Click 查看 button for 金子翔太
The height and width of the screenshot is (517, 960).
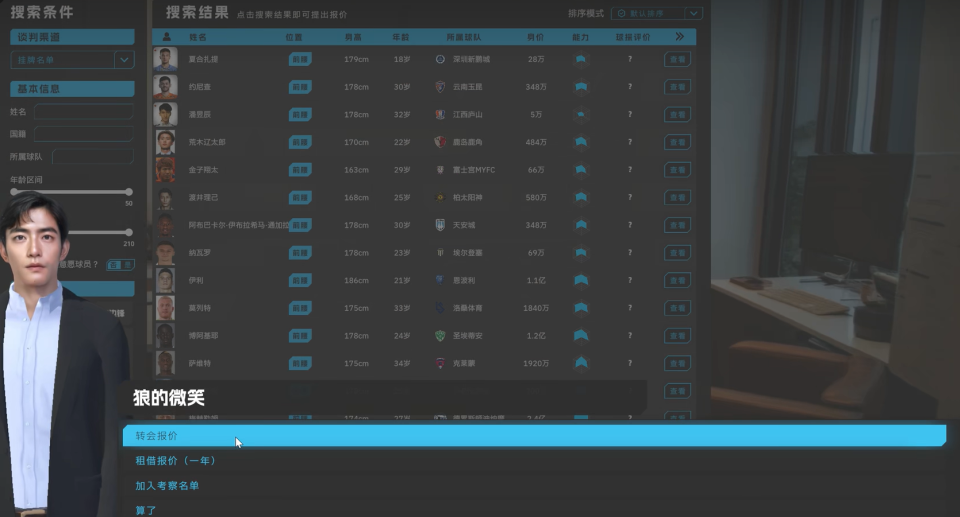pyautogui.click(x=677, y=170)
